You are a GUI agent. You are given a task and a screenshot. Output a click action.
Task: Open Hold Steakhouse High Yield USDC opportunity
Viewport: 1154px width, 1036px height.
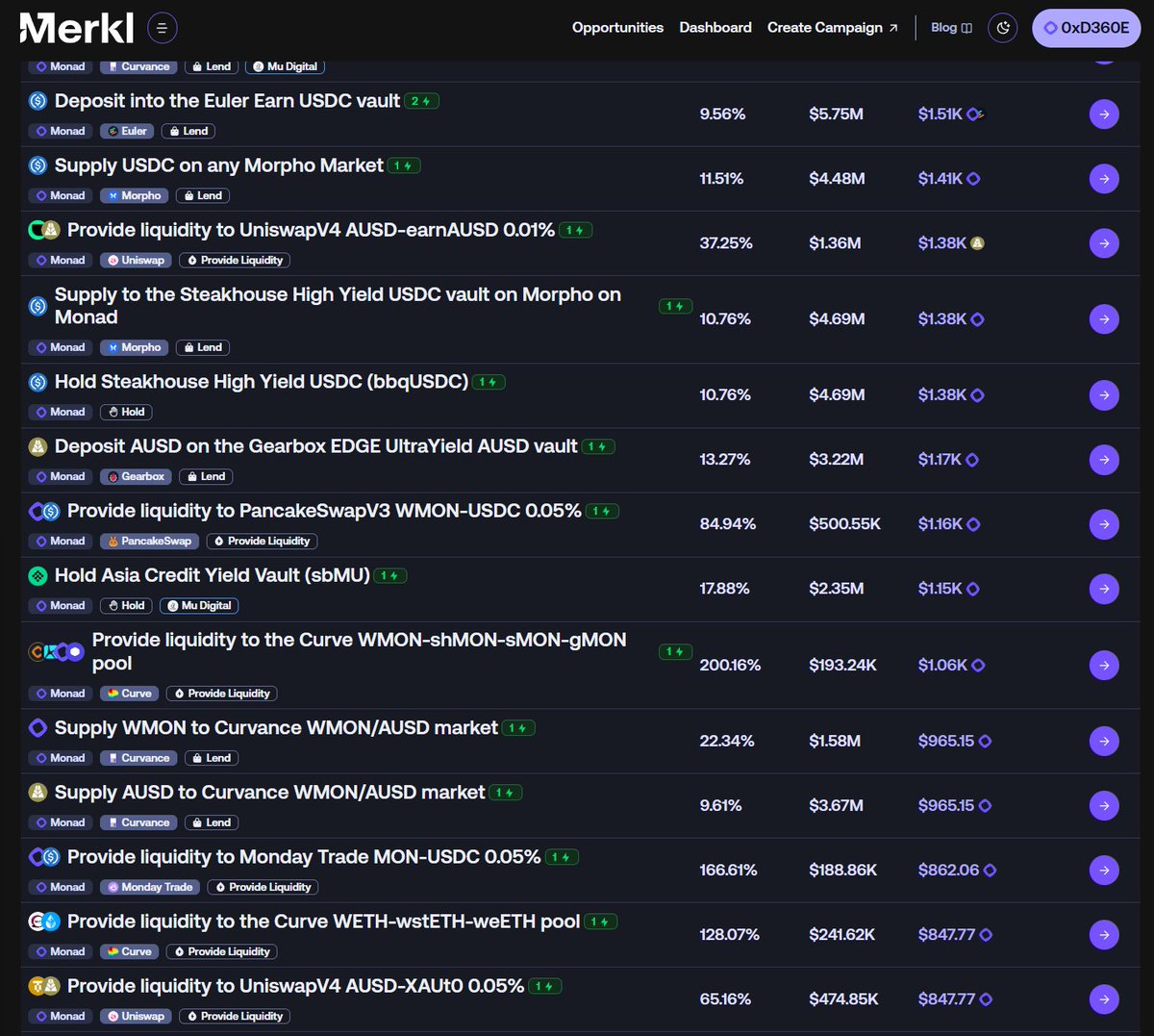tap(261, 382)
